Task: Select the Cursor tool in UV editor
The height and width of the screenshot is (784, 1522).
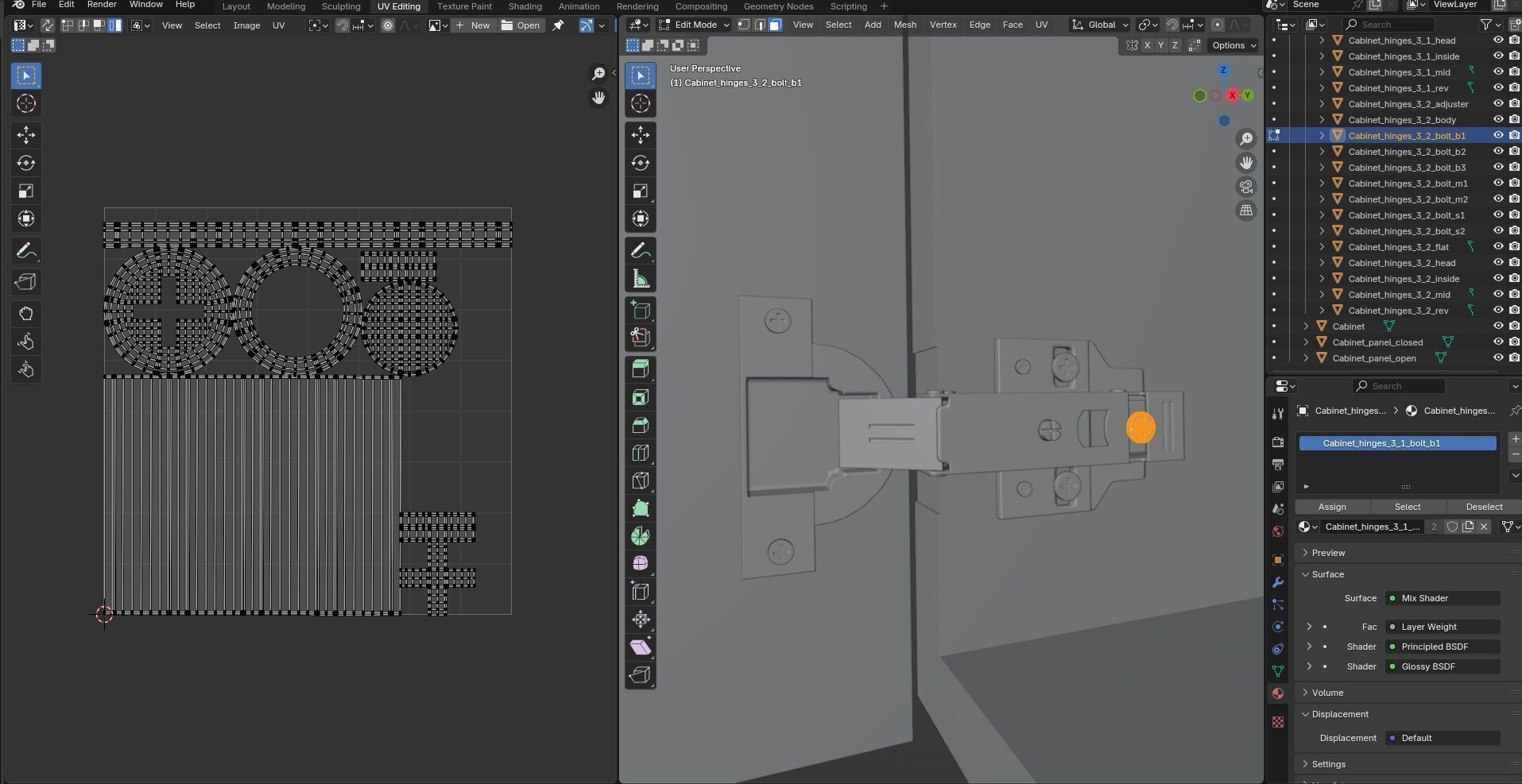Action: point(26,103)
